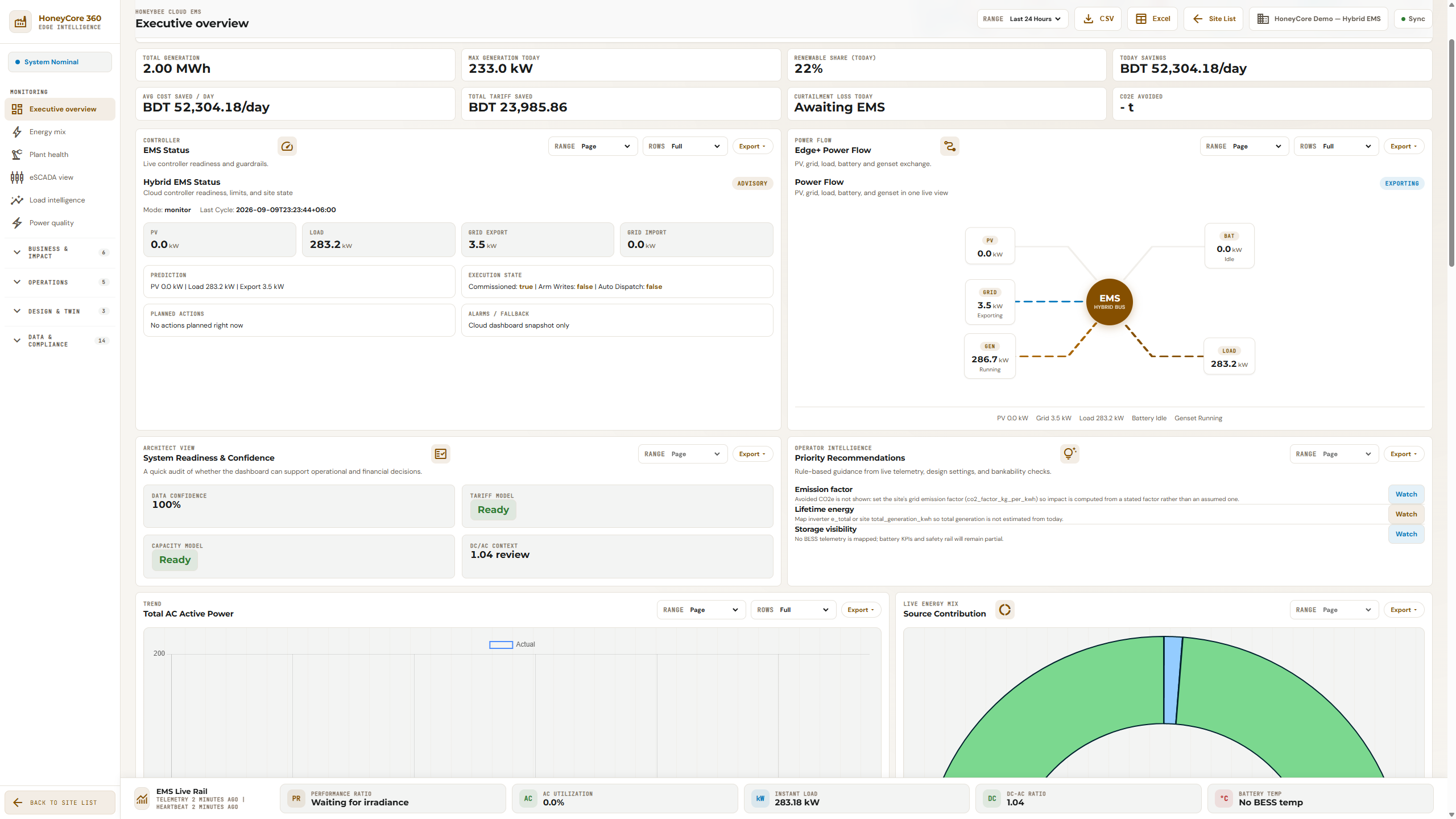
Task: Click the System Nominal status pill
Action: (60, 62)
